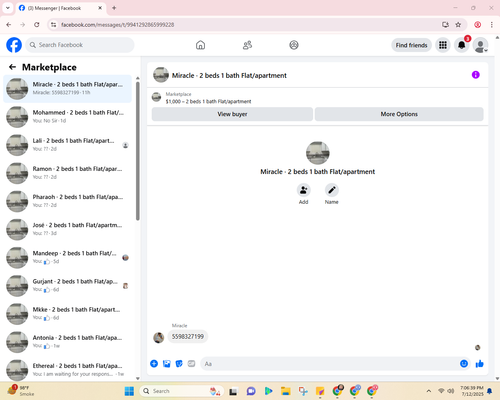Screen dimensions: 500x400
Task: Open the Mikke conversation
Action: [68, 314]
